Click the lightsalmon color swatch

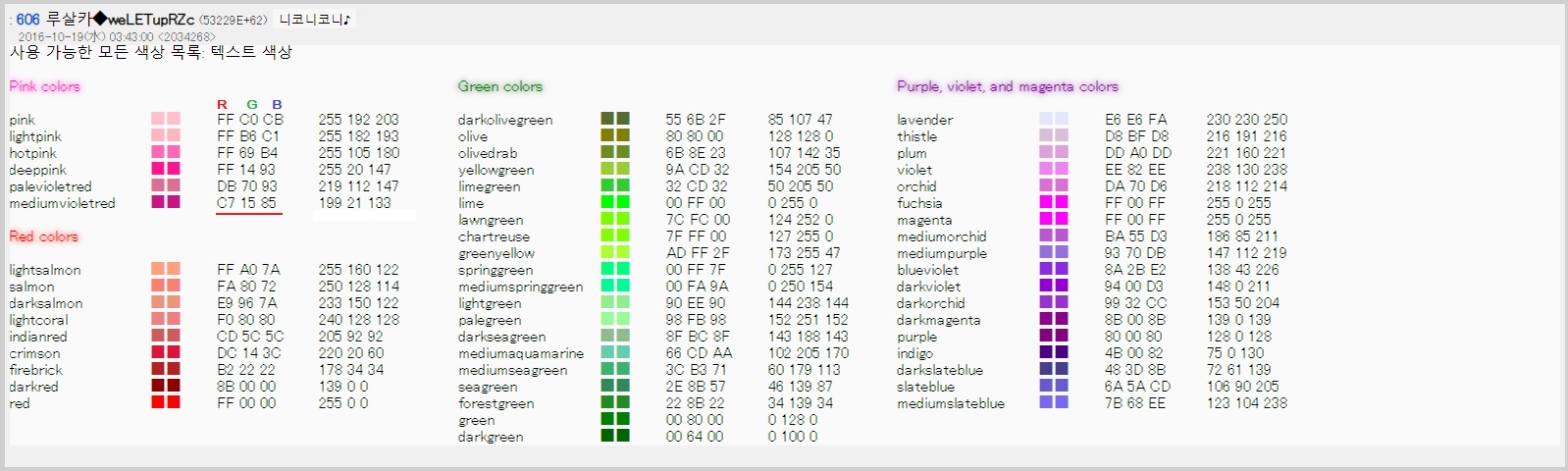(x=165, y=269)
